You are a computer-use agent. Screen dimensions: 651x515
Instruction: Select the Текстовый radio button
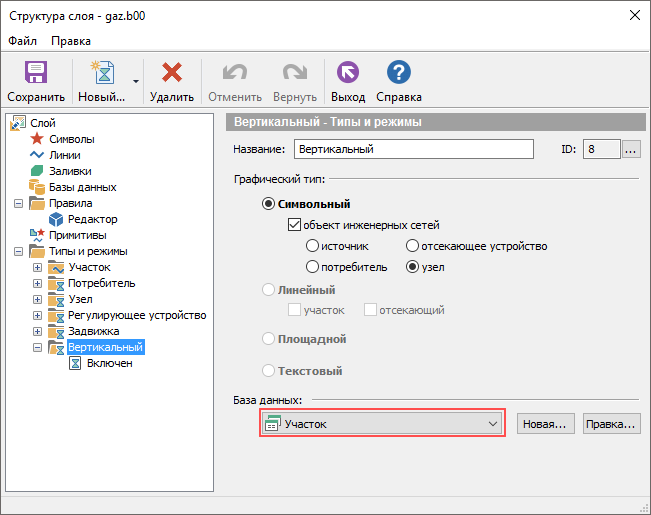[269, 370]
